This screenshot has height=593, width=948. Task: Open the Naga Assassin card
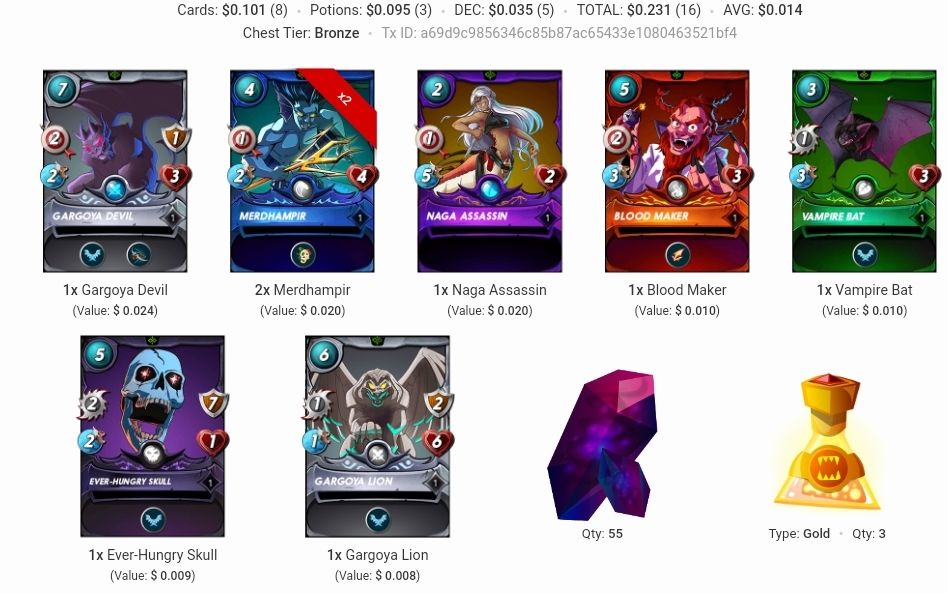(x=490, y=171)
